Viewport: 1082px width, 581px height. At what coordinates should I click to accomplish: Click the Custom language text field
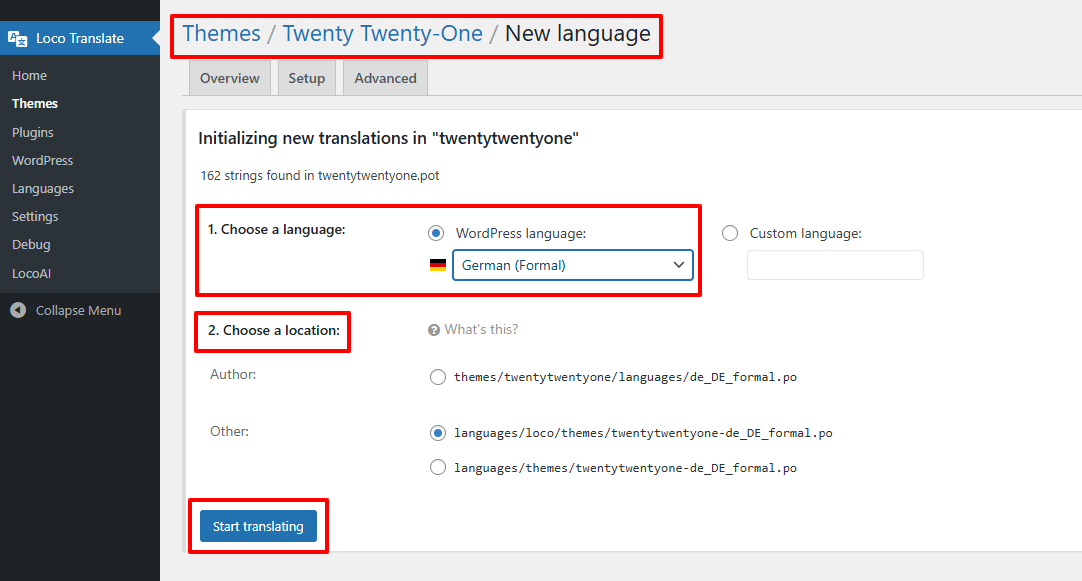coord(835,265)
